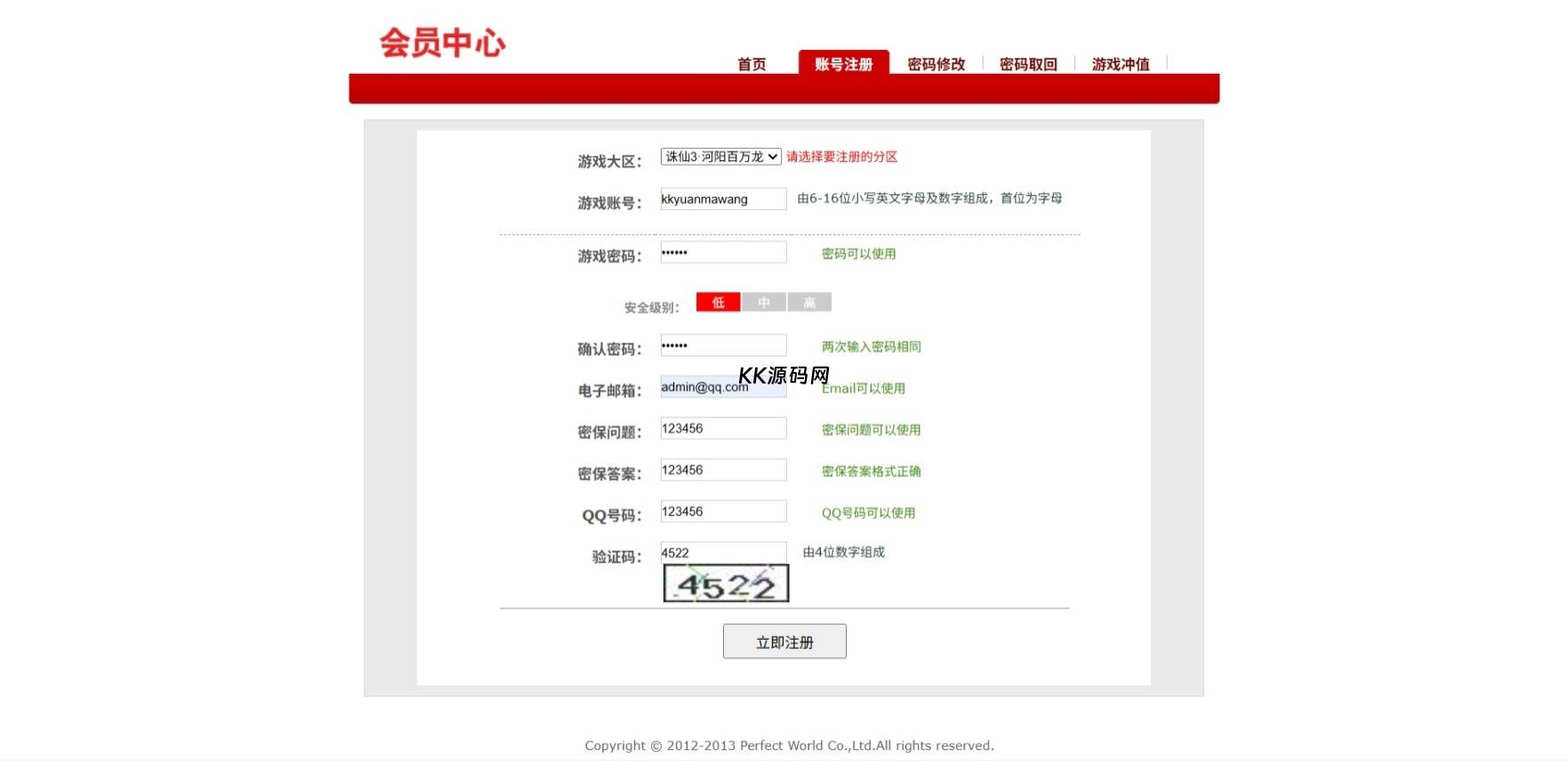Open the 游戏冲值 tab
This screenshot has width=1568, height=784.
tap(1121, 64)
